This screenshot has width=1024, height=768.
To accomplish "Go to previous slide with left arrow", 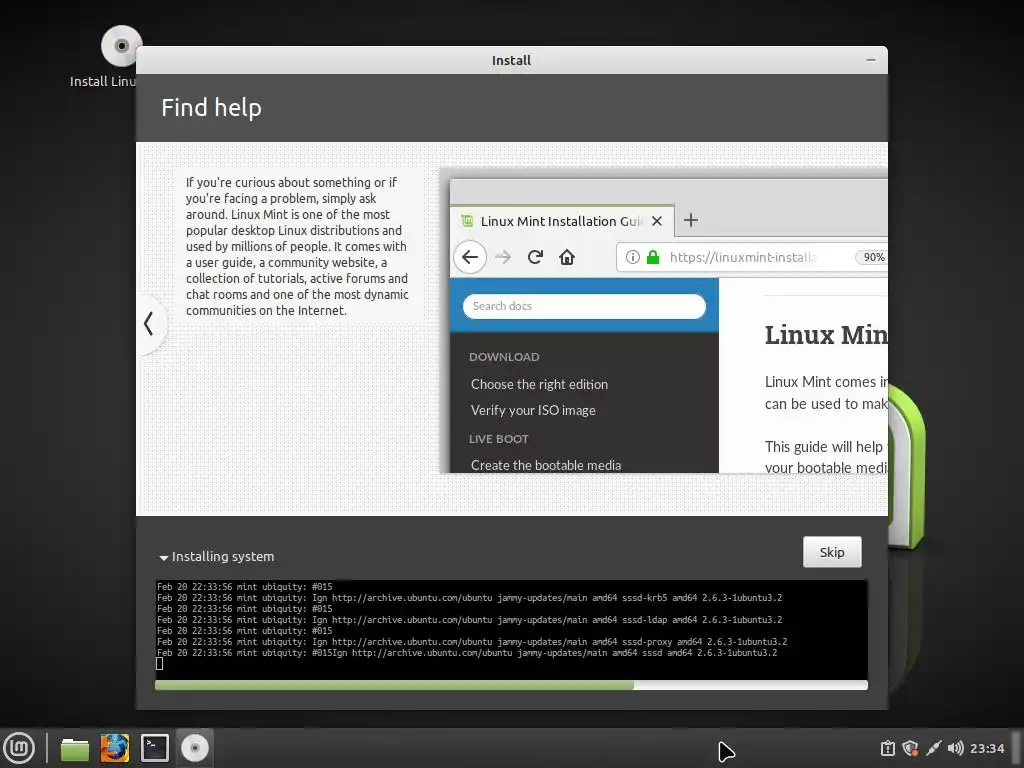I will pyautogui.click(x=150, y=323).
